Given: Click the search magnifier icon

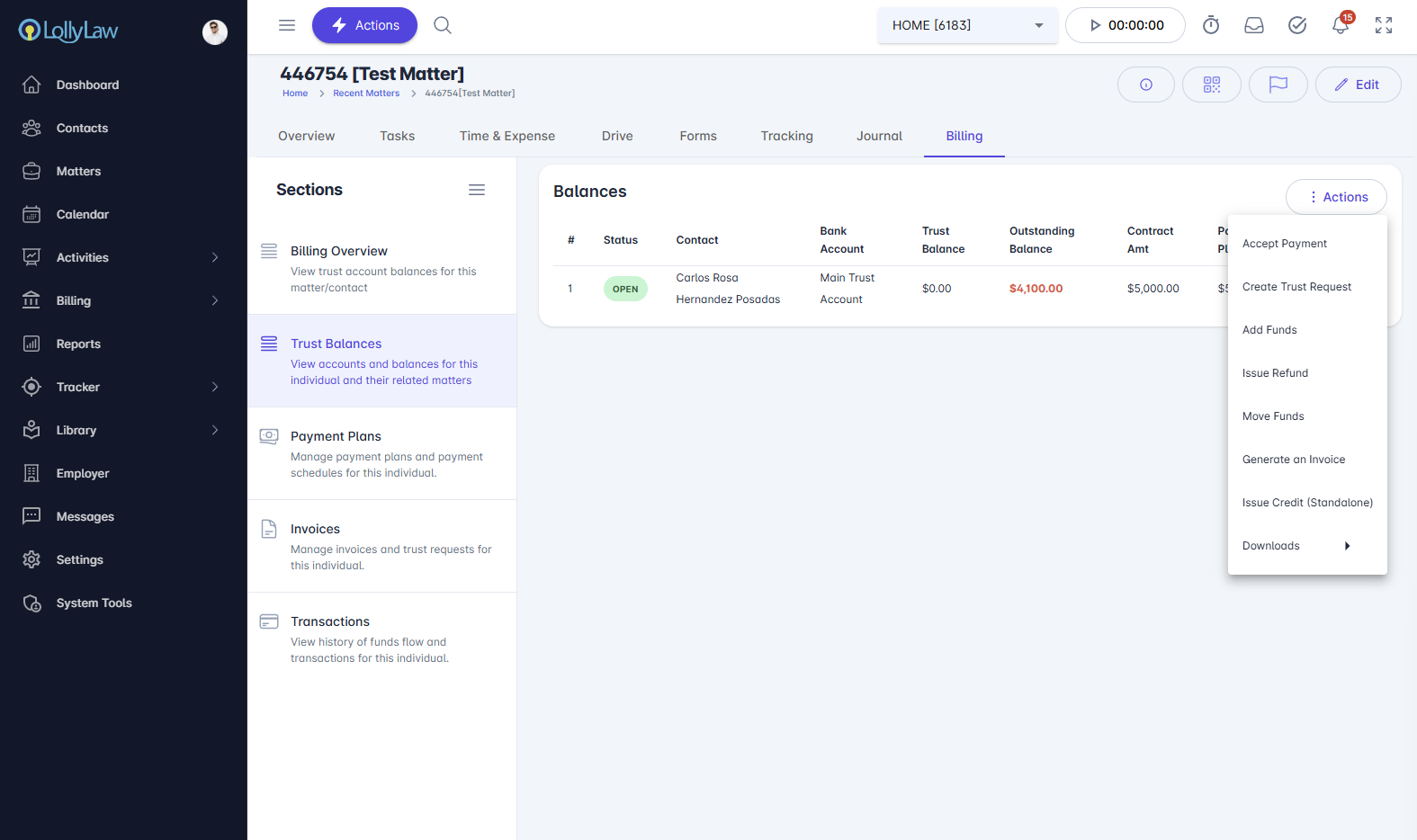Looking at the screenshot, I should [443, 25].
